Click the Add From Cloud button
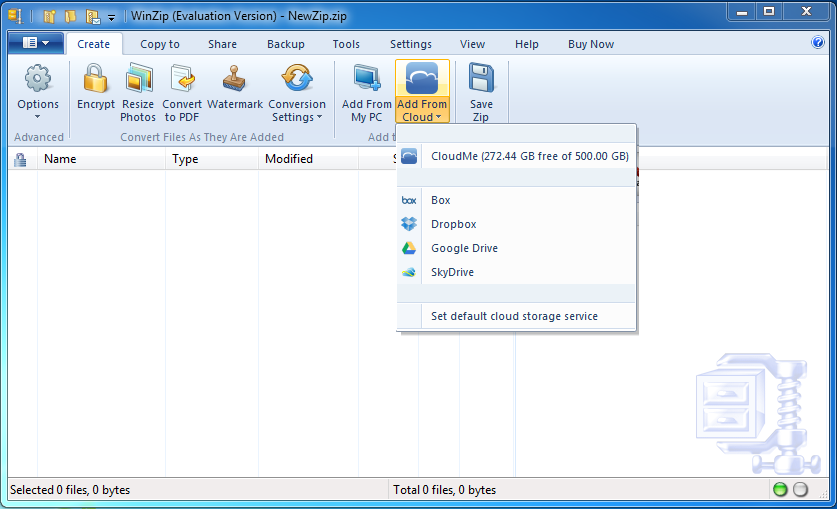Image resolution: width=837 pixels, height=509 pixels. pyautogui.click(x=422, y=92)
